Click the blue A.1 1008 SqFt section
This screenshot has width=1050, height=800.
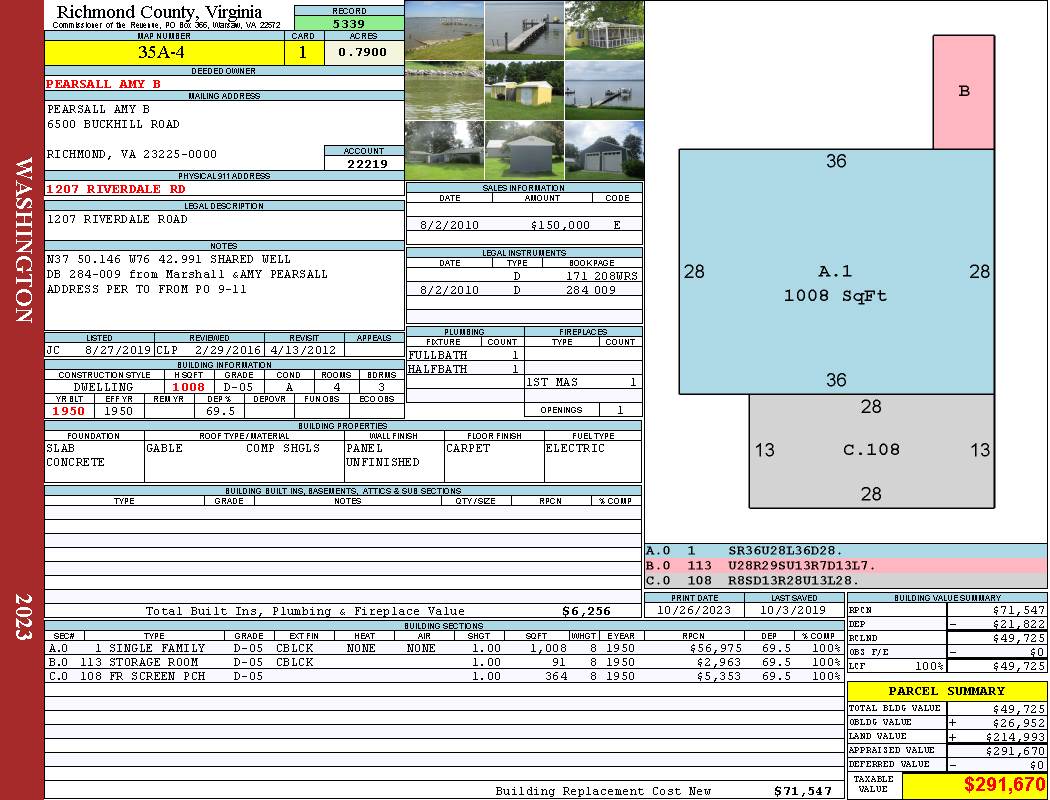point(836,271)
